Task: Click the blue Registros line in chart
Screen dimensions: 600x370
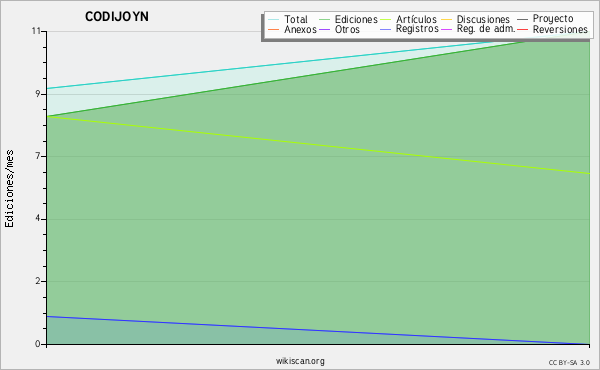Action: coord(318,330)
